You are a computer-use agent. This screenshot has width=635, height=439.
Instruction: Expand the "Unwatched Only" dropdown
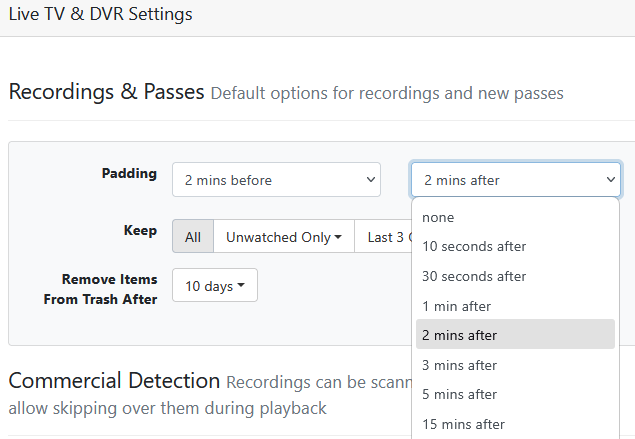284,237
